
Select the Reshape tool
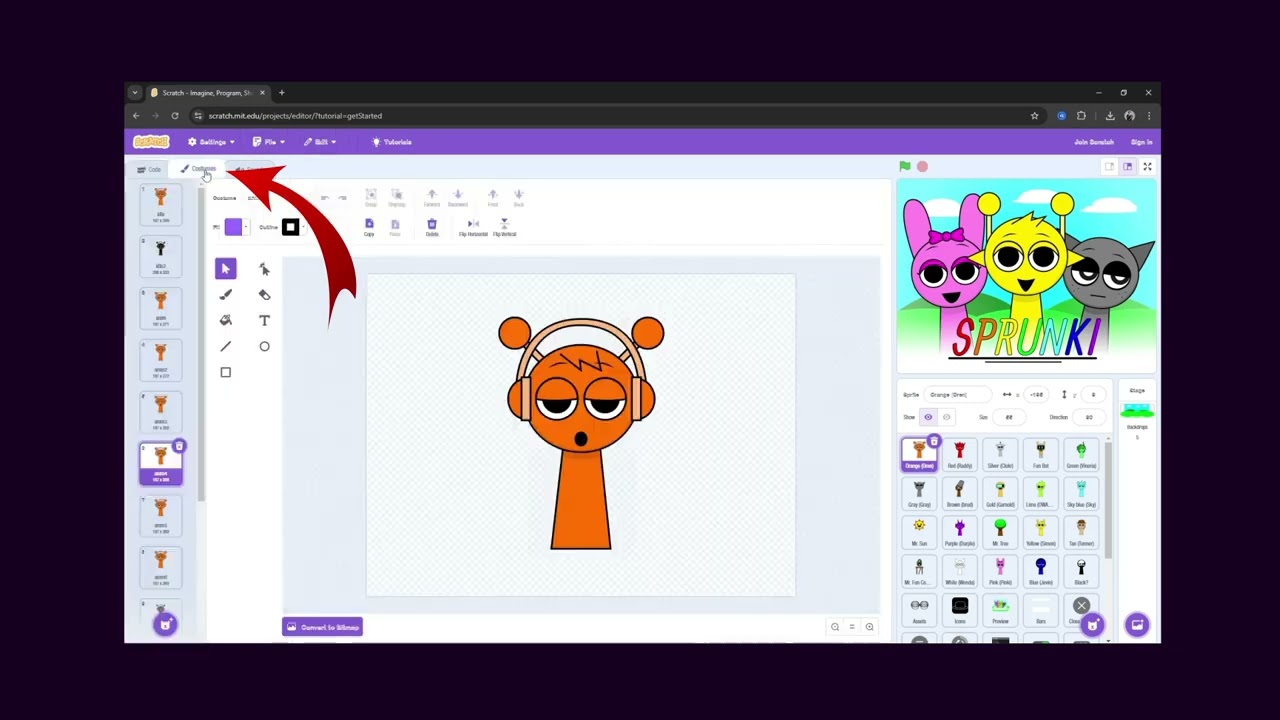pyautogui.click(x=264, y=269)
